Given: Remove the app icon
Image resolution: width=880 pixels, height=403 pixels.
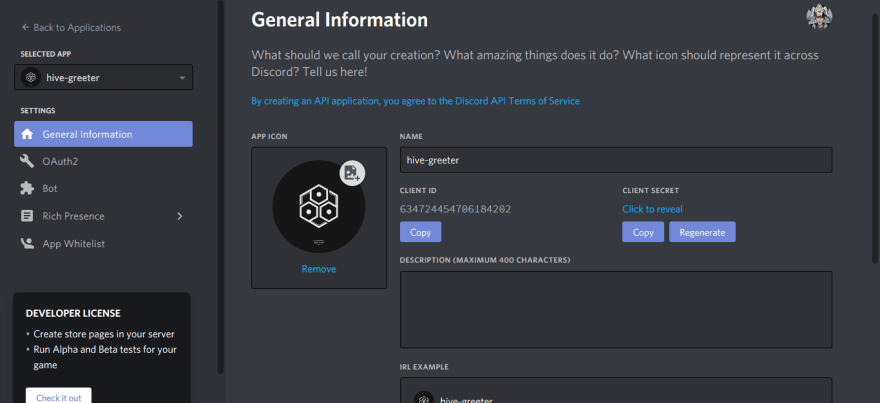Looking at the screenshot, I should (x=319, y=269).
